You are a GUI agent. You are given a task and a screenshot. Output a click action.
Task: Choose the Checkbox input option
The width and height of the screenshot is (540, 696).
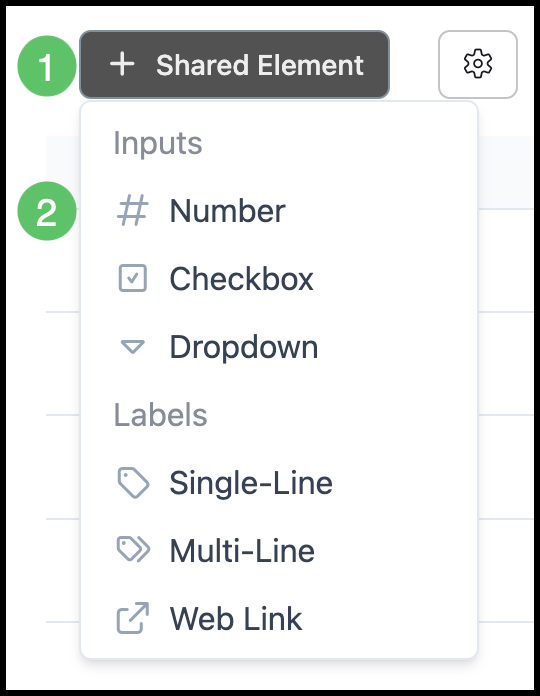(x=279, y=278)
